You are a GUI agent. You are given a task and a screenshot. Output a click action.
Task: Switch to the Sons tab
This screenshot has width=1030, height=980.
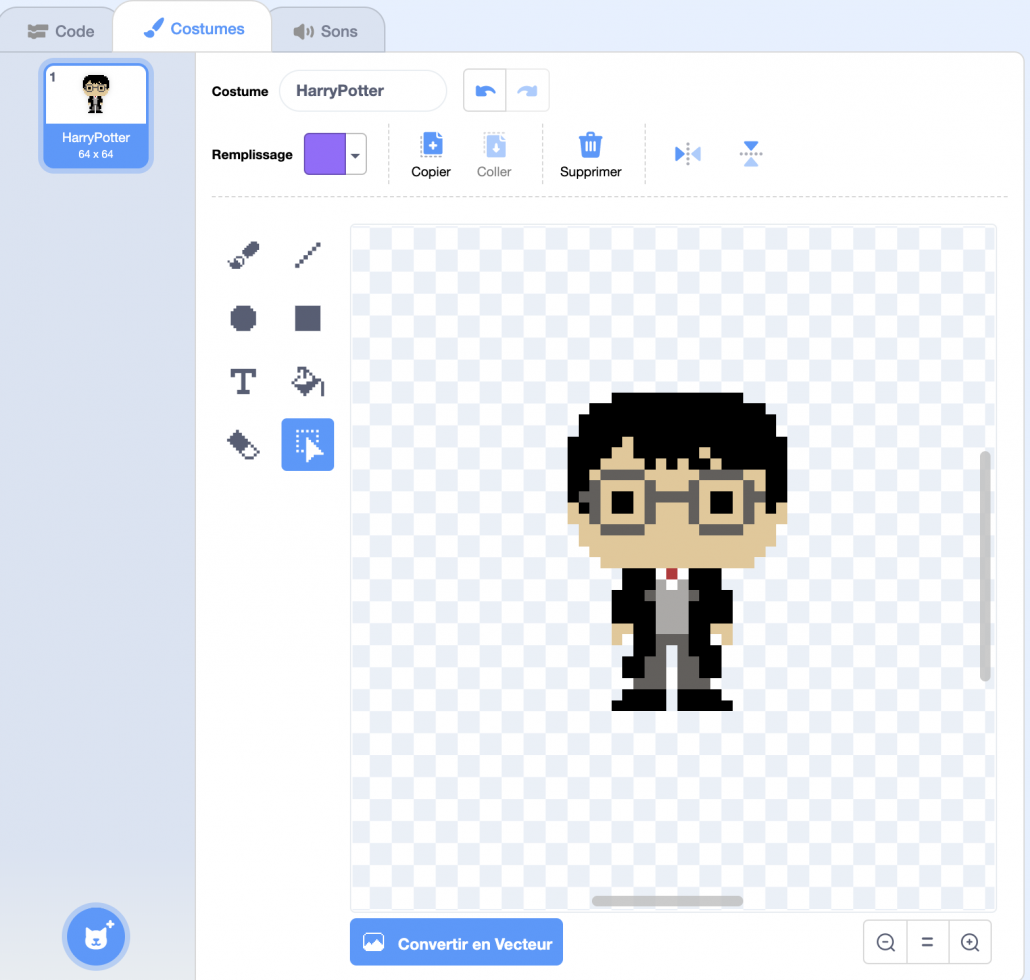(326, 31)
